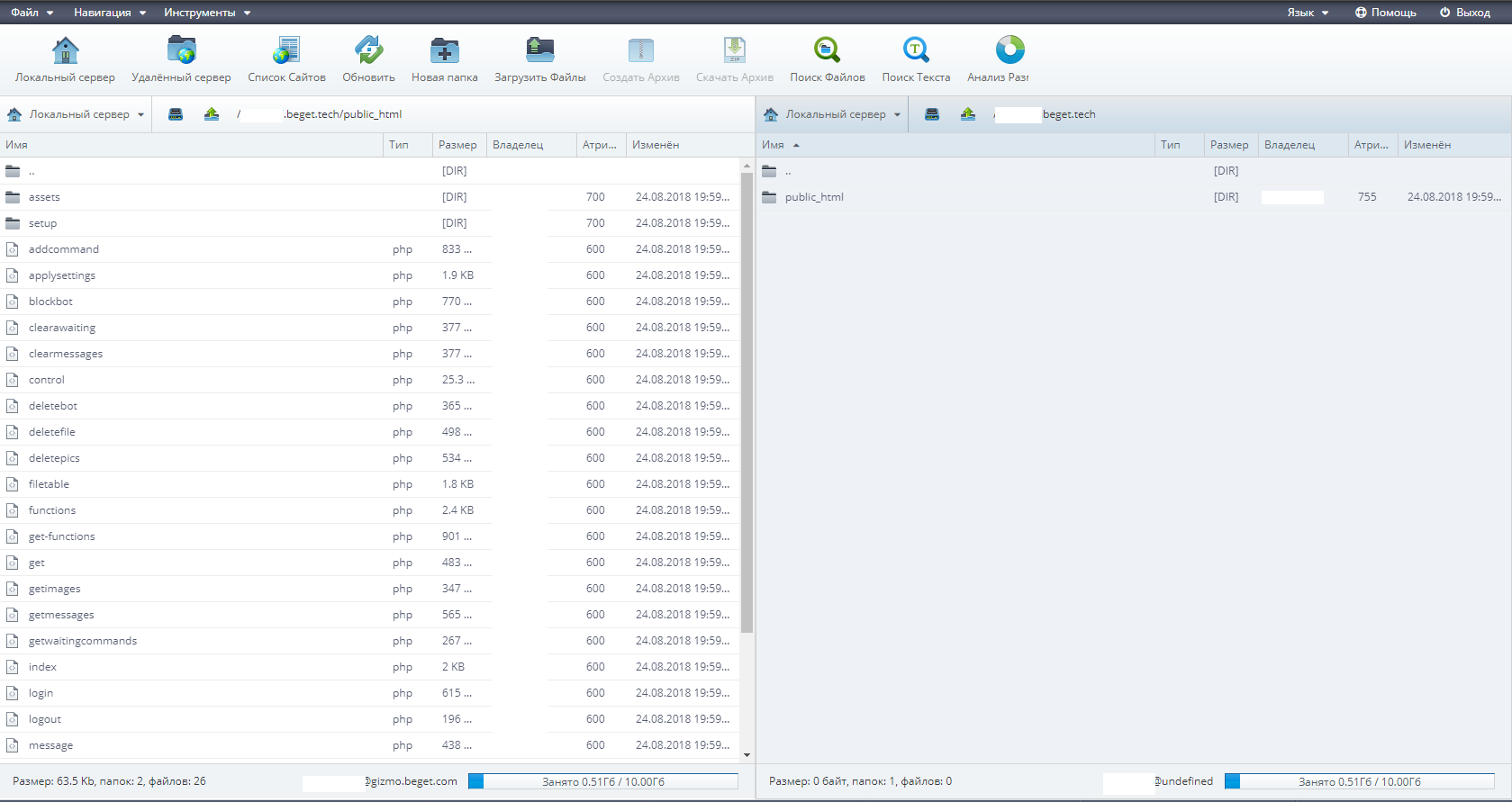Click go-up-folder icon in left panel
This screenshot has width=1512, height=802.
(212, 114)
